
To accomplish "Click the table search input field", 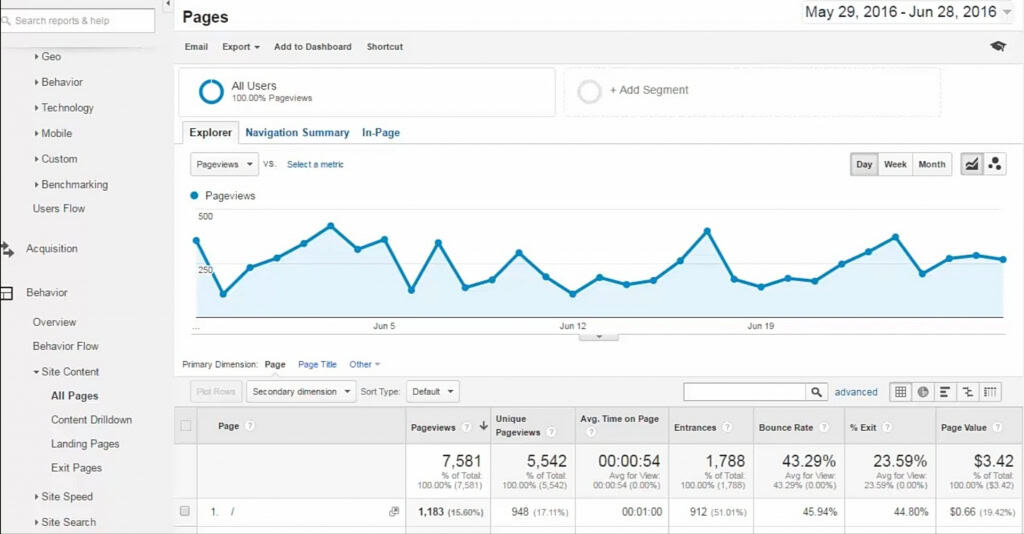I will pyautogui.click(x=745, y=392).
